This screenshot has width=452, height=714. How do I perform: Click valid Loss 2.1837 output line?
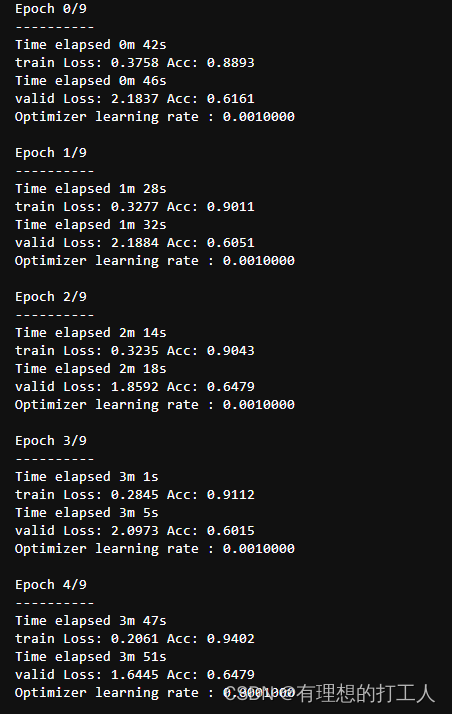(135, 98)
